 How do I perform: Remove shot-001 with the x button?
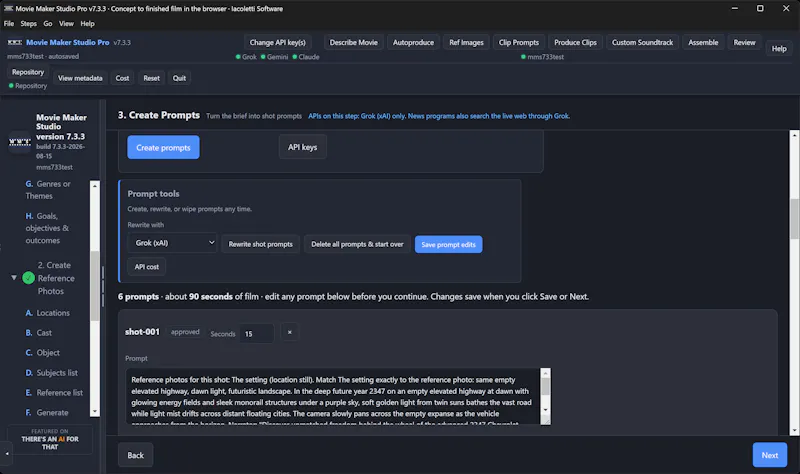pyautogui.click(x=289, y=333)
